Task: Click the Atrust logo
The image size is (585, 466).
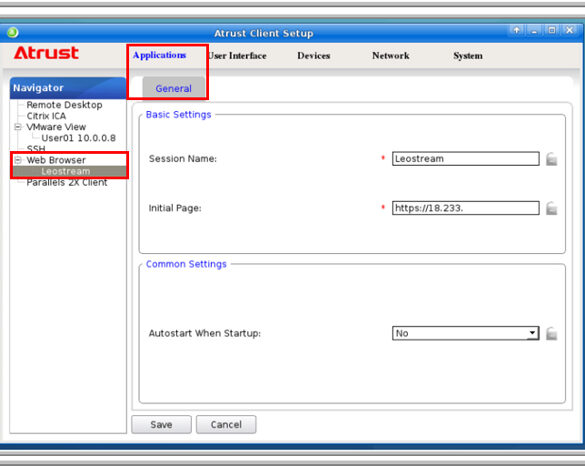Action: pos(46,53)
